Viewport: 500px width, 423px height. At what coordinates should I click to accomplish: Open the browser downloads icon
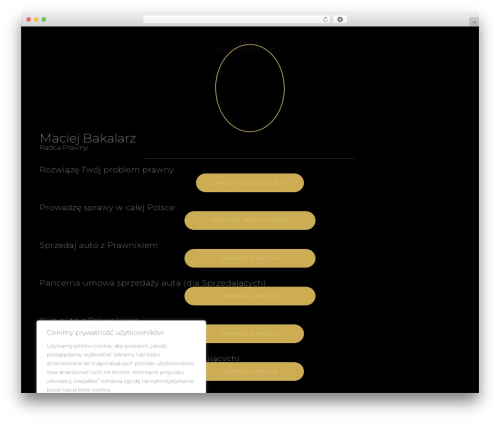pyautogui.click(x=340, y=19)
